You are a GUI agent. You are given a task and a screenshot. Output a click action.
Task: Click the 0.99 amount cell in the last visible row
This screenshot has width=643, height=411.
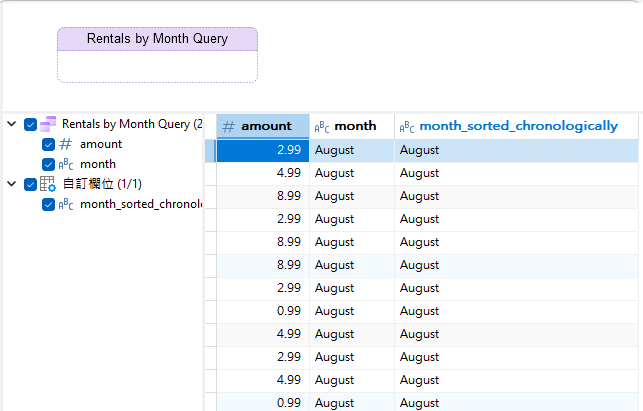click(x=263, y=402)
